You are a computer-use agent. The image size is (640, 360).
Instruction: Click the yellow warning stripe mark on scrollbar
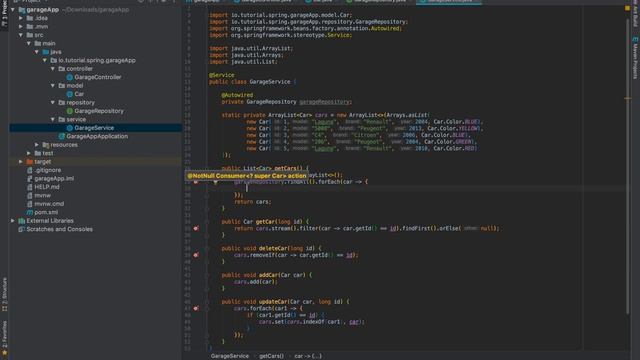coord(627,98)
